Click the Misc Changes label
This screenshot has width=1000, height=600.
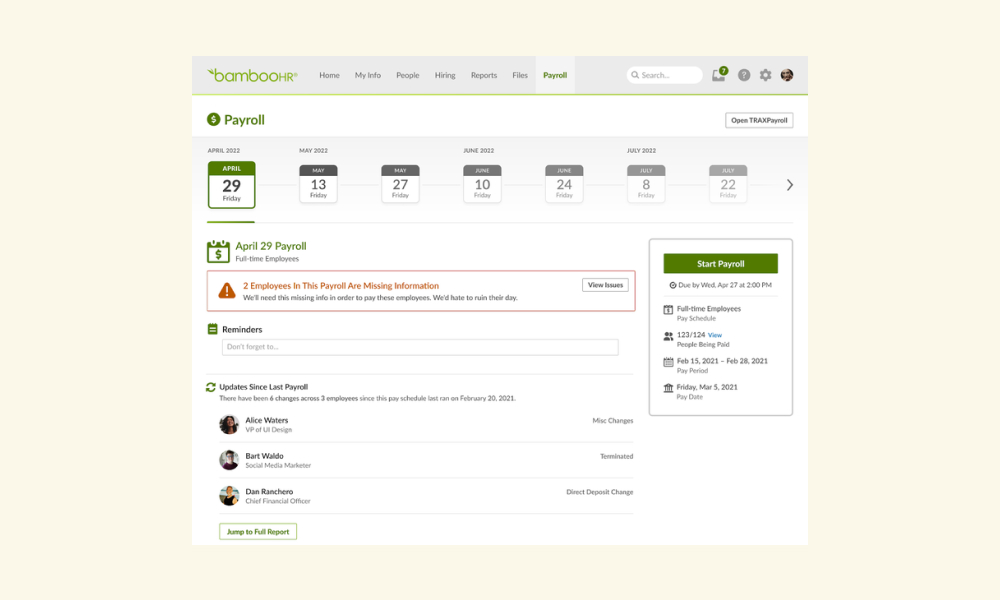612,421
